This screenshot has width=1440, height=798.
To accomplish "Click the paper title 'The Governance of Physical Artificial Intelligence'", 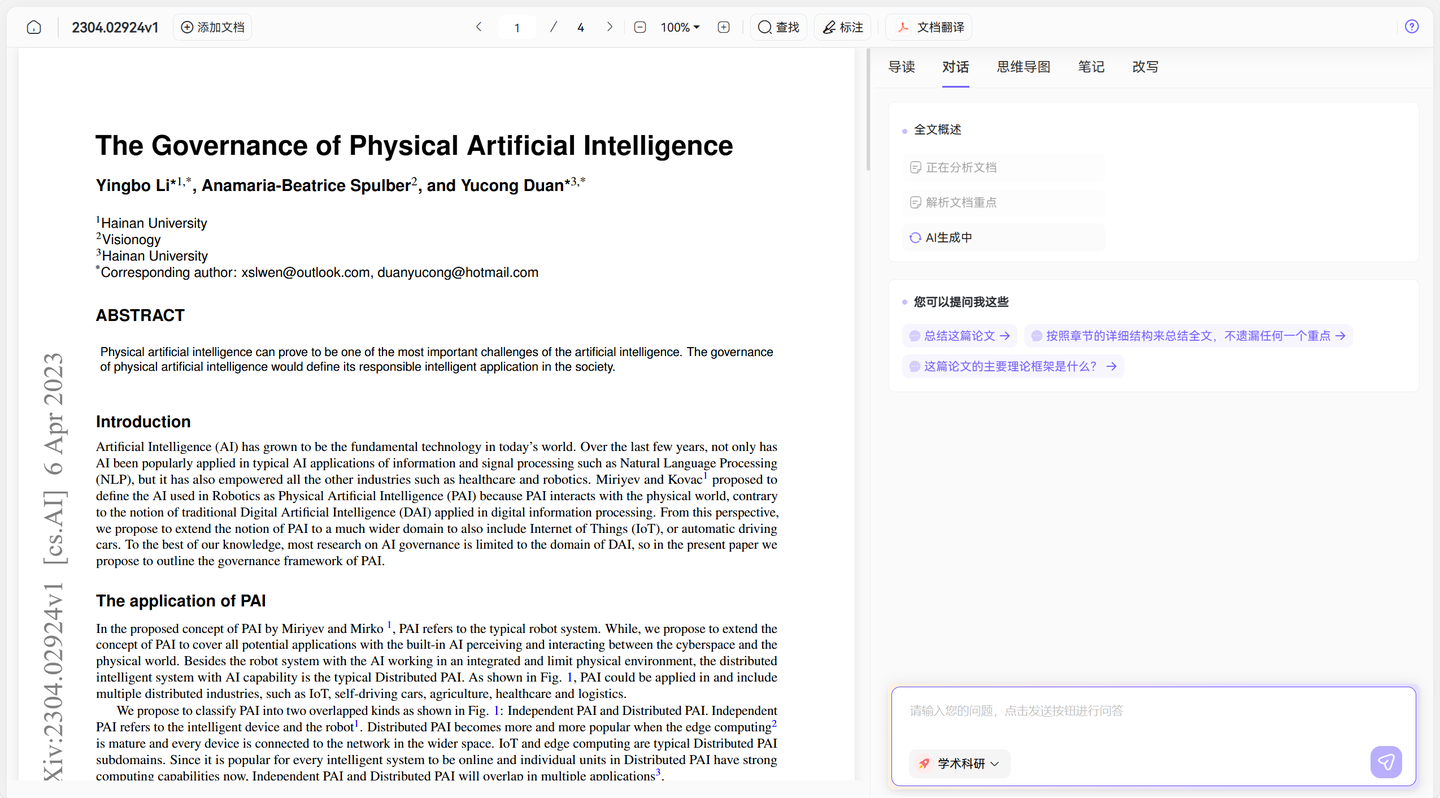I will (414, 146).
